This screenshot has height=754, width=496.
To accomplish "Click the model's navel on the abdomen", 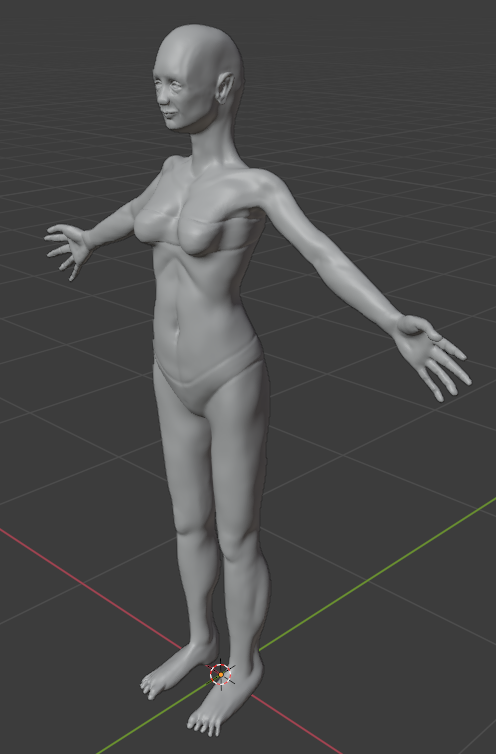I will click(178, 331).
